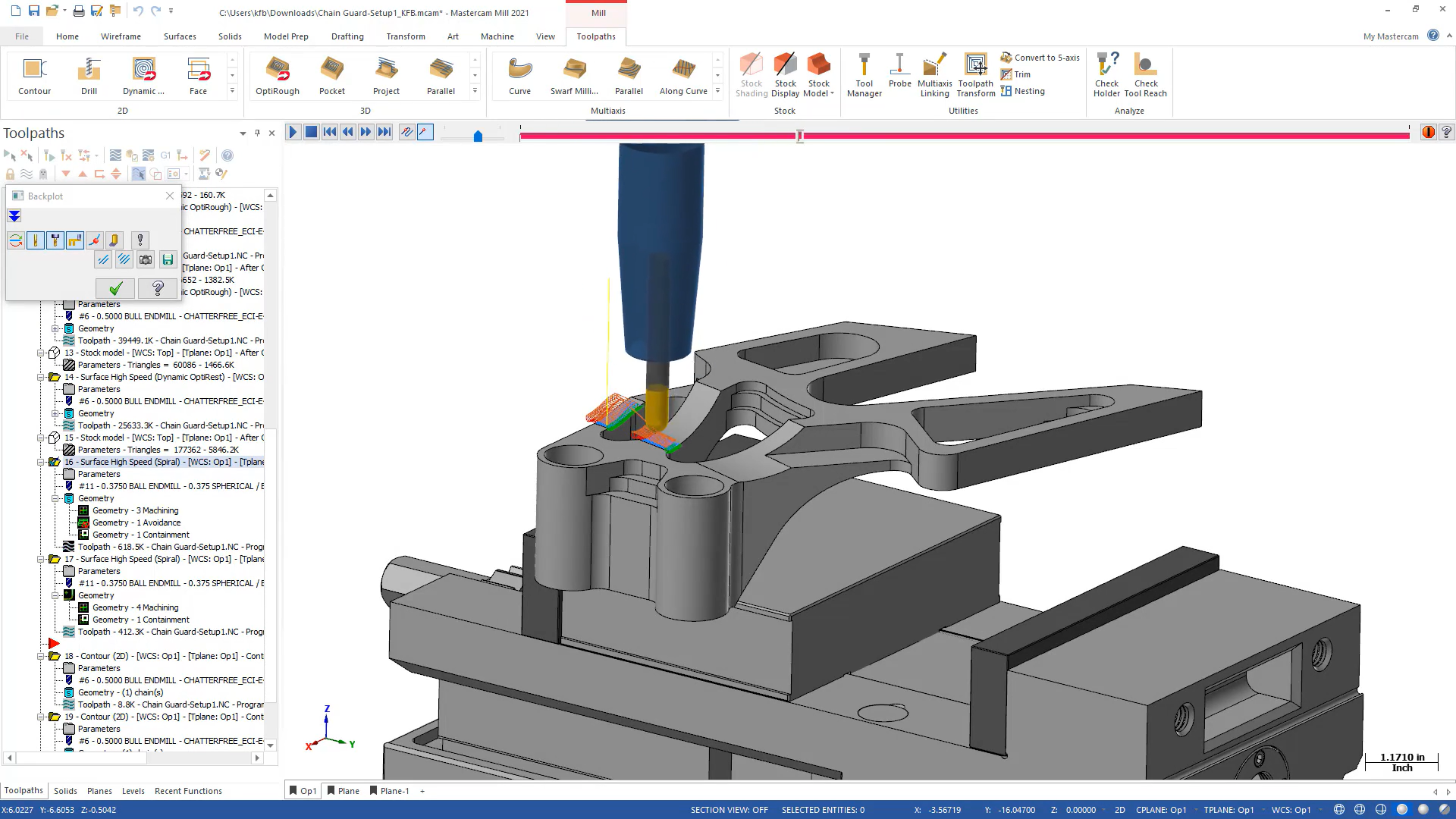1456x819 pixels.
Task: Click the Toolpaths tree vertical scrollbar
Action: (x=270, y=470)
